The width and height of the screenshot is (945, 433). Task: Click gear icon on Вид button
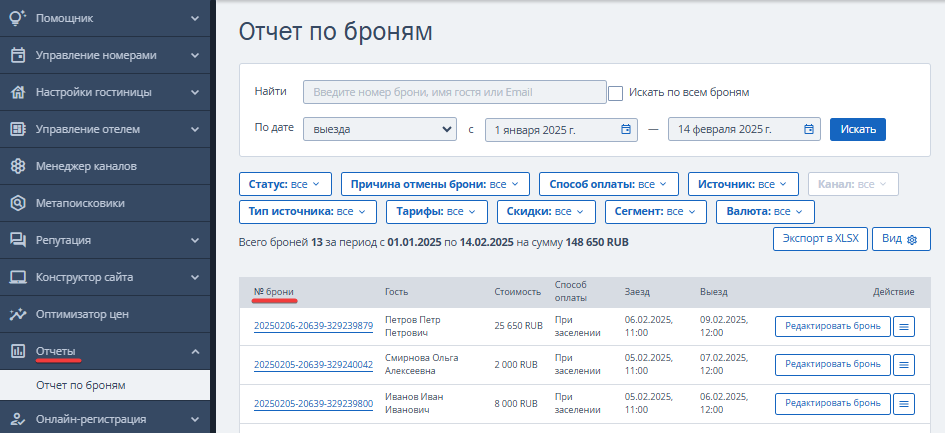tap(912, 239)
